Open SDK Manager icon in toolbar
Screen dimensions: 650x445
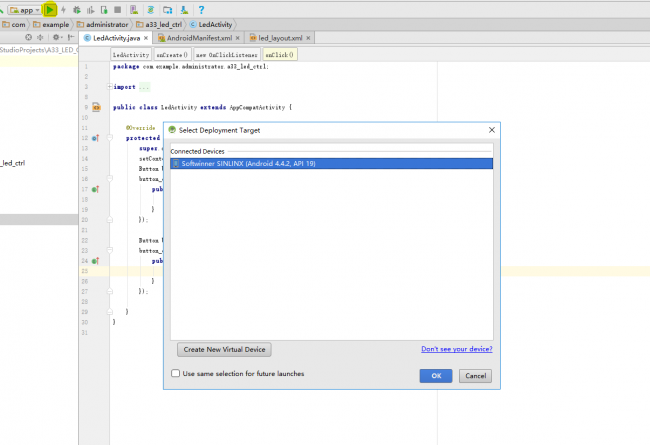click(184, 10)
